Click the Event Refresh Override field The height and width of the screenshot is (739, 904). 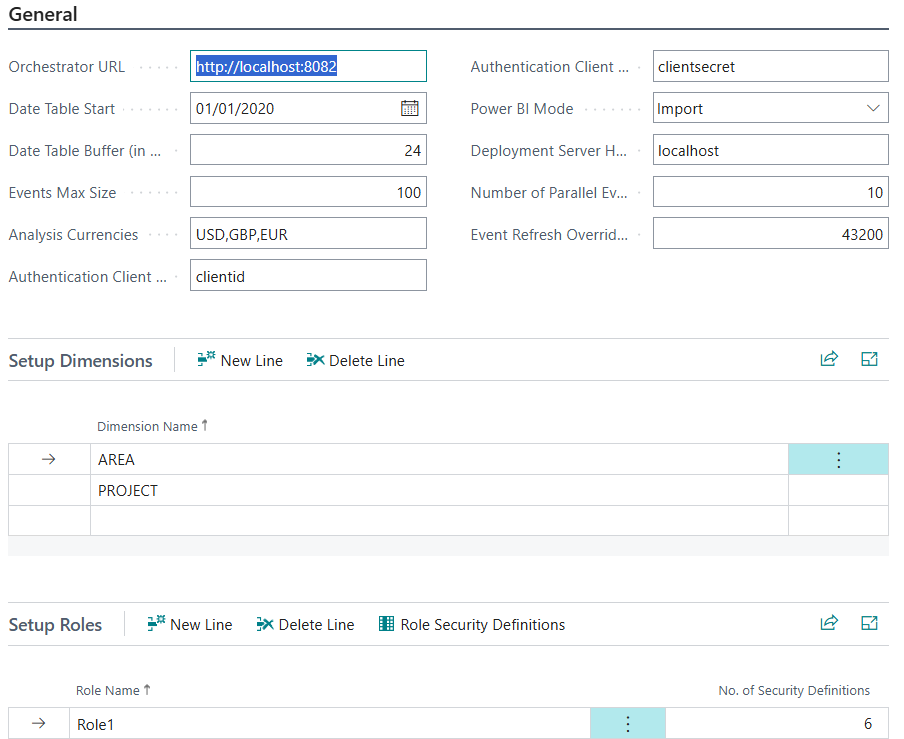coord(770,234)
